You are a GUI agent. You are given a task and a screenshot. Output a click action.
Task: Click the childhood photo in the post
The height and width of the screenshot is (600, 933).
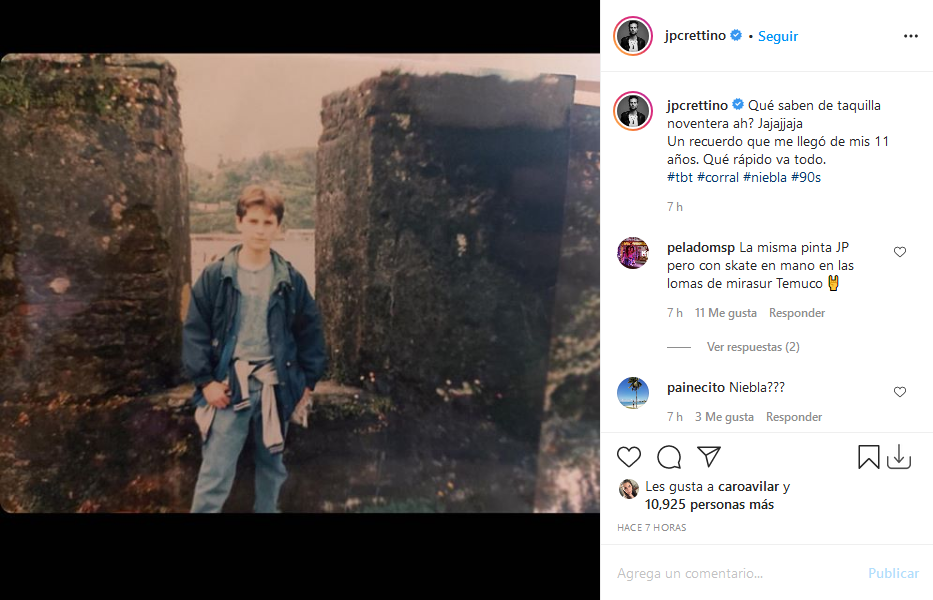tap(300, 283)
